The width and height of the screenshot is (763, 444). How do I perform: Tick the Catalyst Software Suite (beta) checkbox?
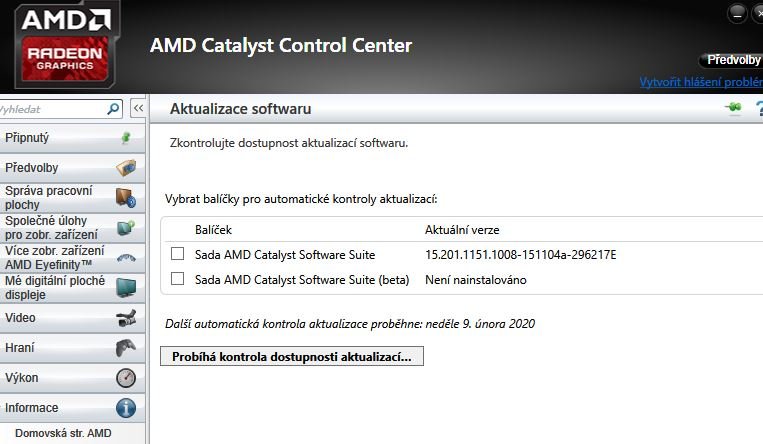click(178, 280)
